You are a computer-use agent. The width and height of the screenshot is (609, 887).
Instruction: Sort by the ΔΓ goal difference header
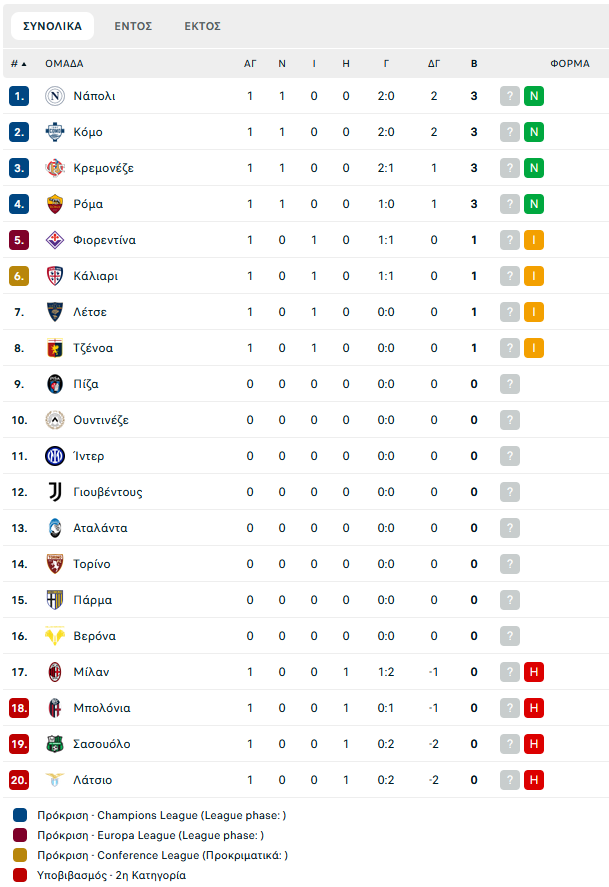tap(434, 64)
